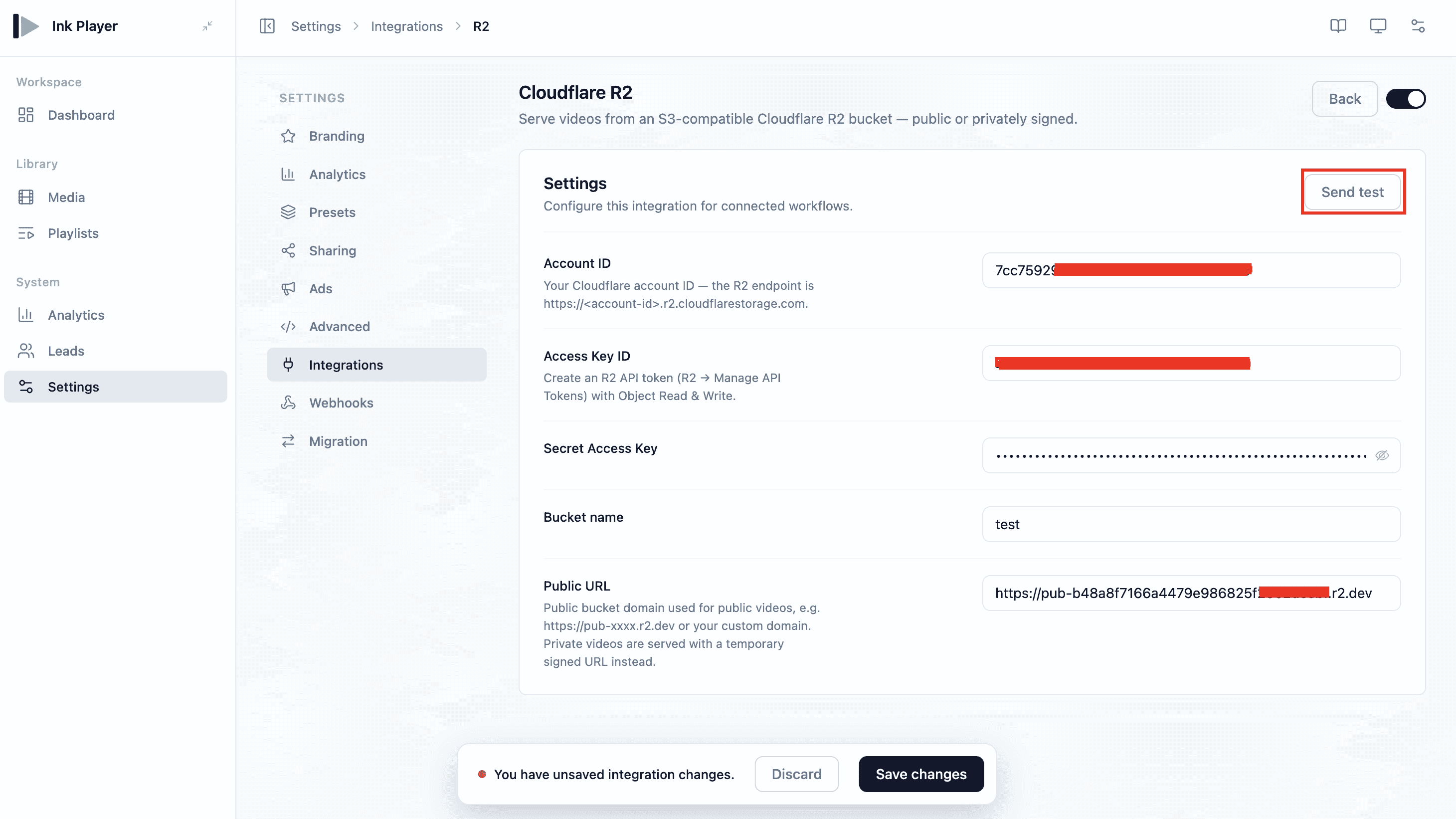The height and width of the screenshot is (819, 1456).
Task: Open the Migration settings page
Action: [x=376, y=441]
